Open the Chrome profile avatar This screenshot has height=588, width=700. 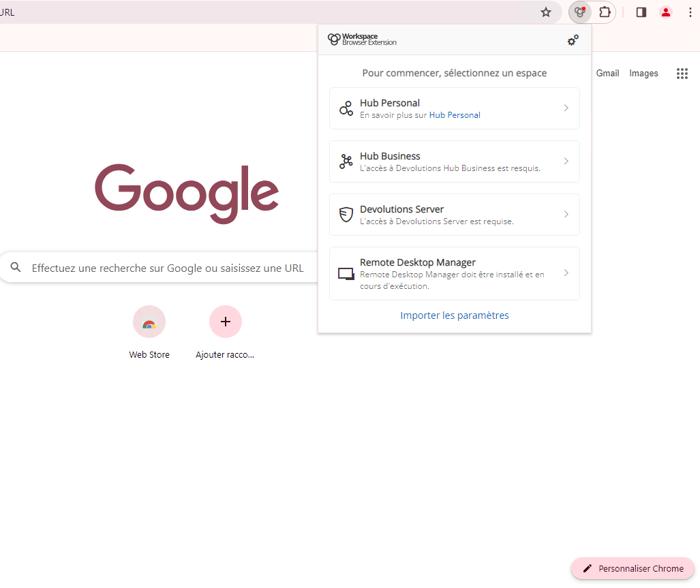[x=666, y=13]
